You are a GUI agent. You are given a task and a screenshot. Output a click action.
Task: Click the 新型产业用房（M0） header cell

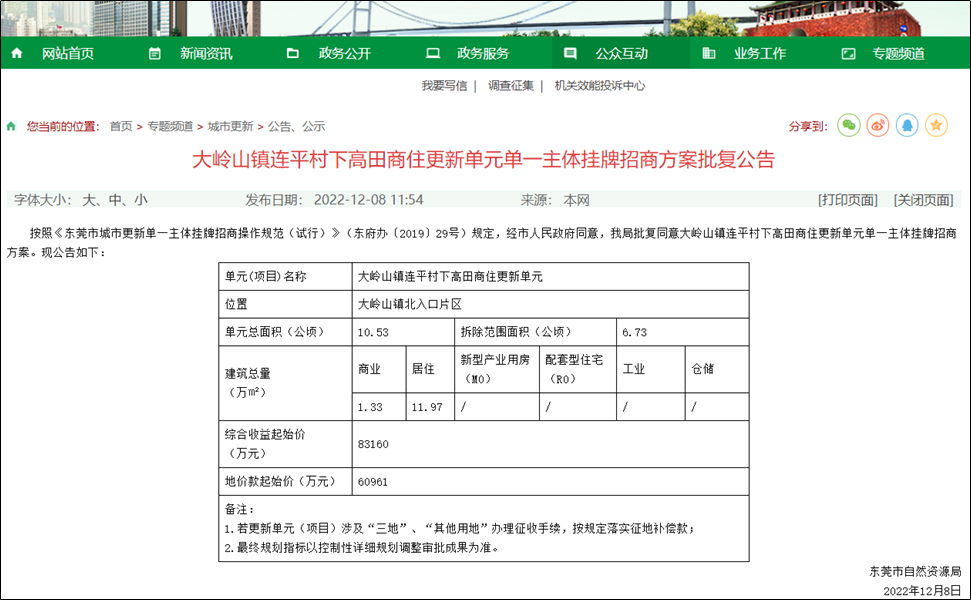click(x=495, y=369)
